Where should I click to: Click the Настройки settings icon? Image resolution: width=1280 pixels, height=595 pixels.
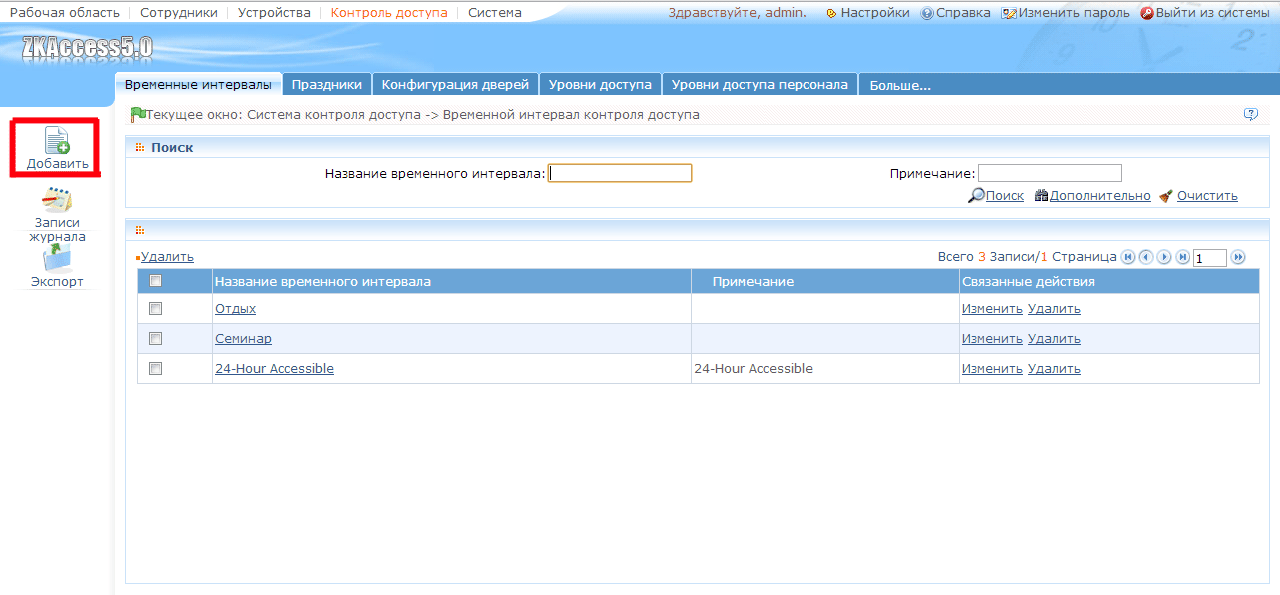point(831,13)
